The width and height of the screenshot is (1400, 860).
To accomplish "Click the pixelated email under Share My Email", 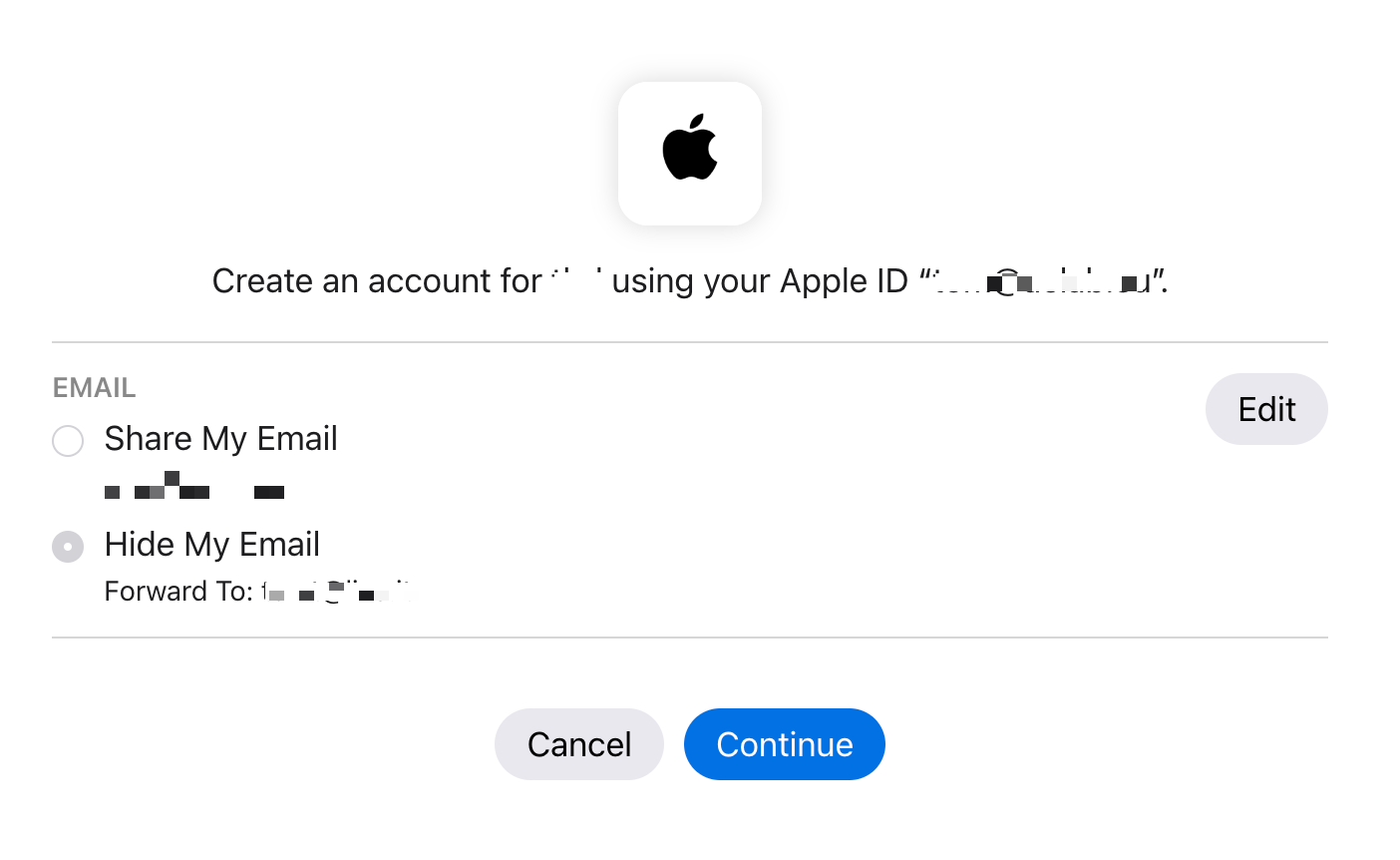I will (x=194, y=488).
